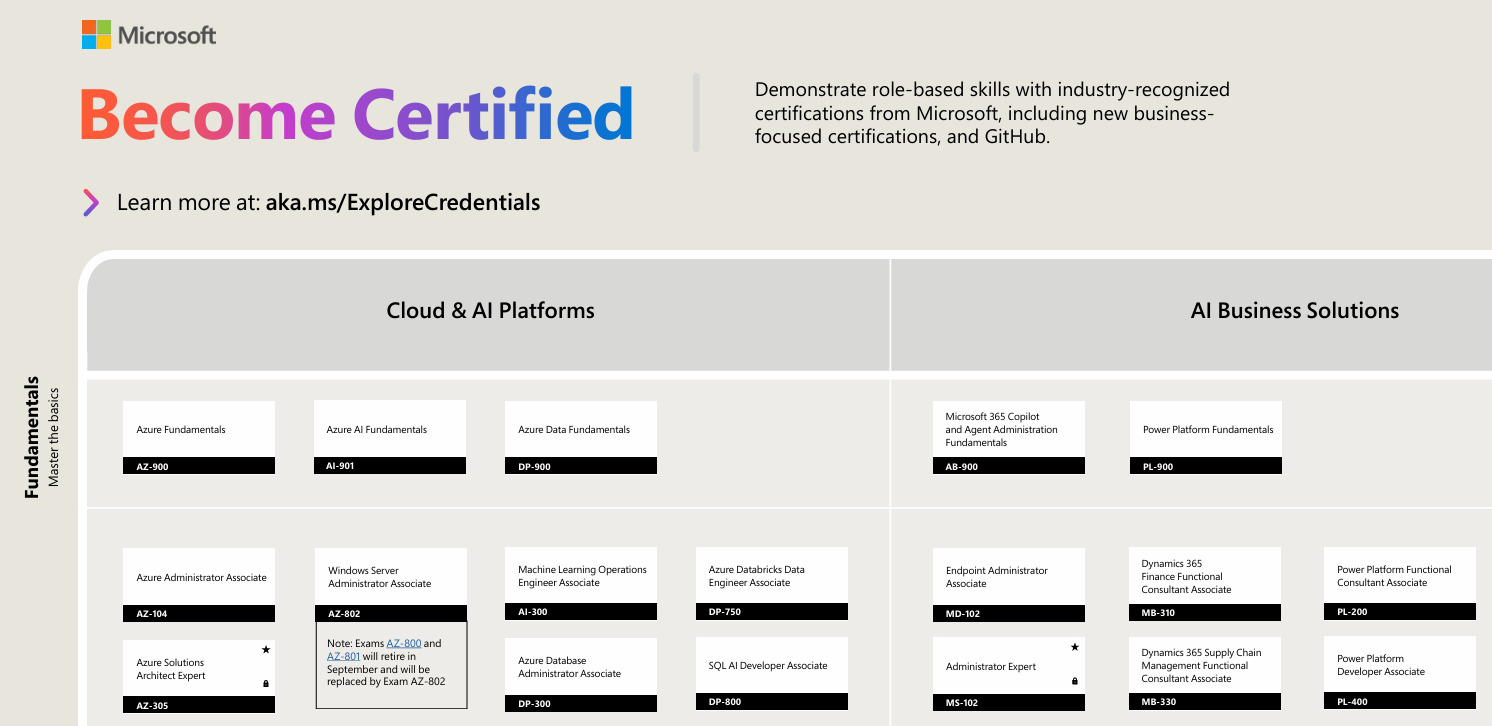The height and width of the screenshot is (726, 1492).
Task: Click the DP-800 exam code bar
Action: 772,702
